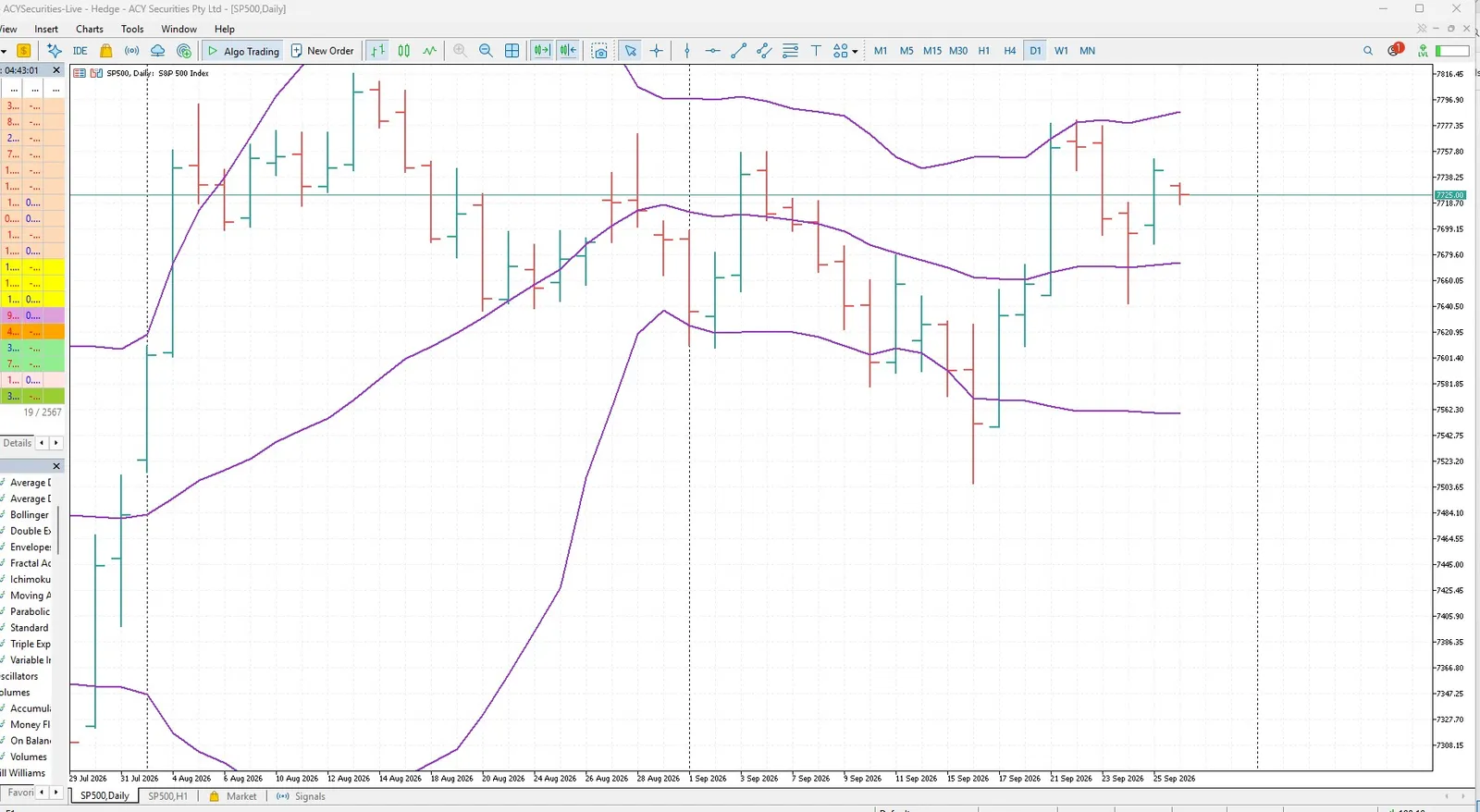Viewport: 1480px width, 812px height.
Task: Zoom out of the chart
Action: coord(486,51)
